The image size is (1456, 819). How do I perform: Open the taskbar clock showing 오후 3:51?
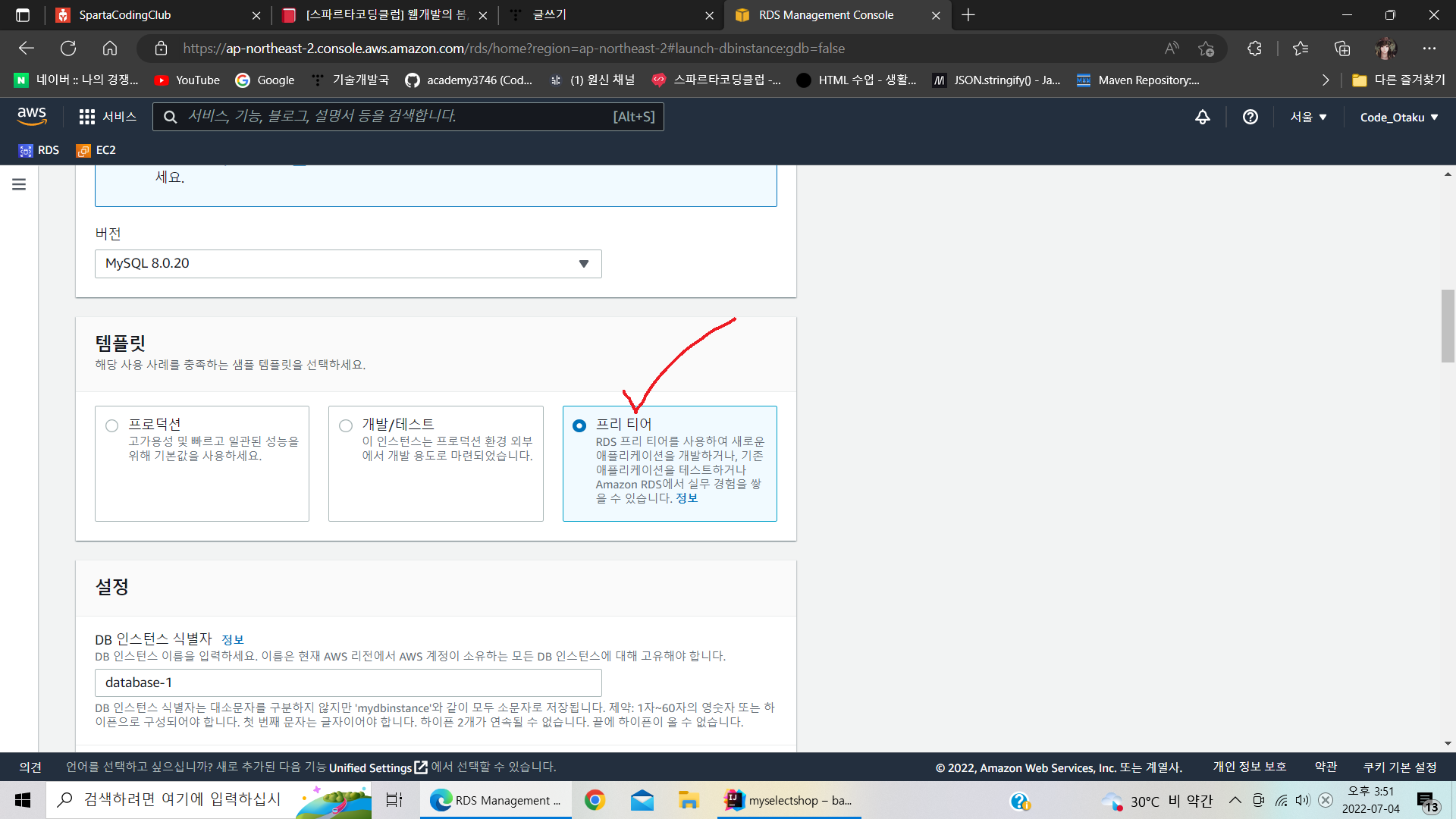tap(1371, 800)
